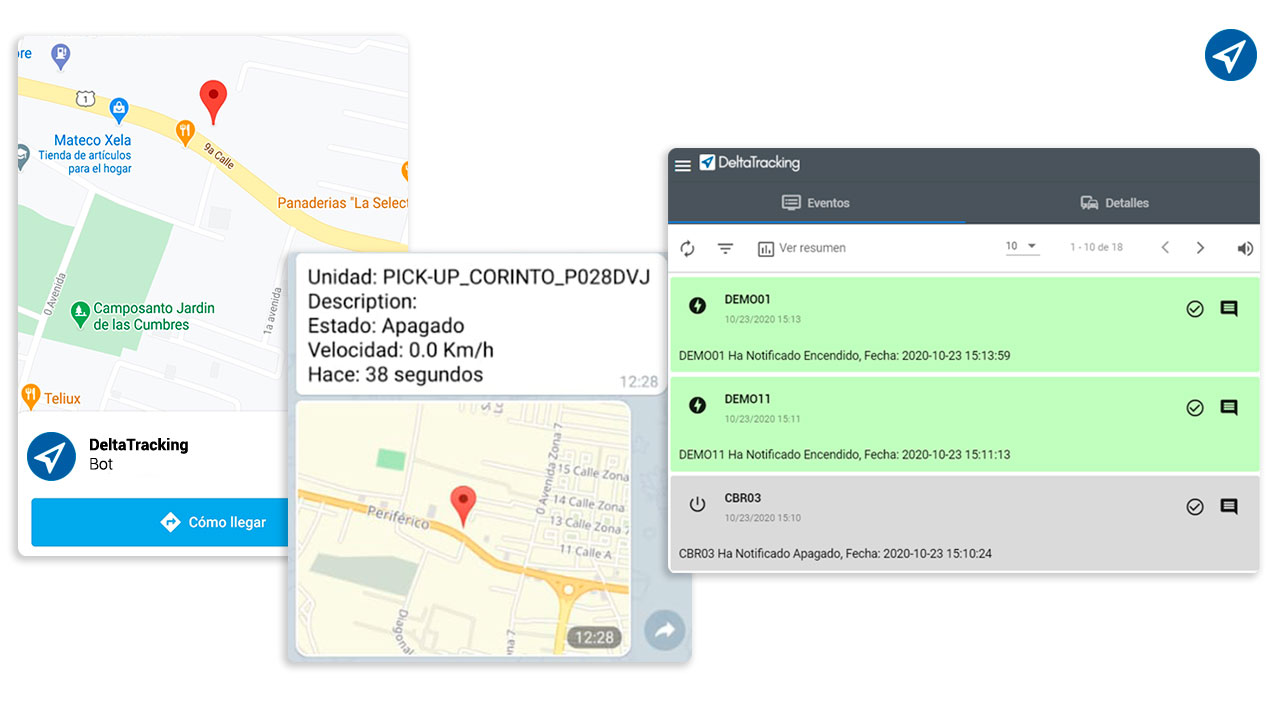The width and height of the screenshot is (1280, 720).
Task: Go to previous page of events
Action: pyautogui.click(x=1165, y=248)
